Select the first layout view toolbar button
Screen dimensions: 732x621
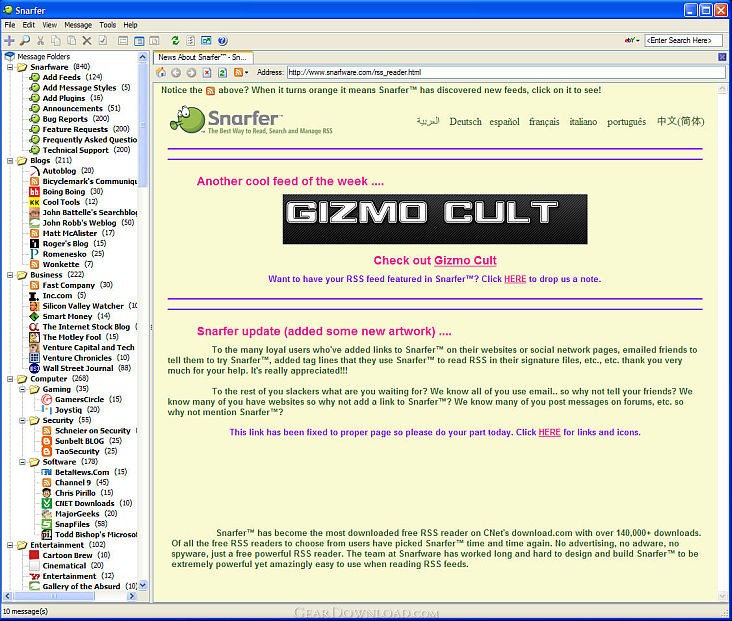coord(123,41)
